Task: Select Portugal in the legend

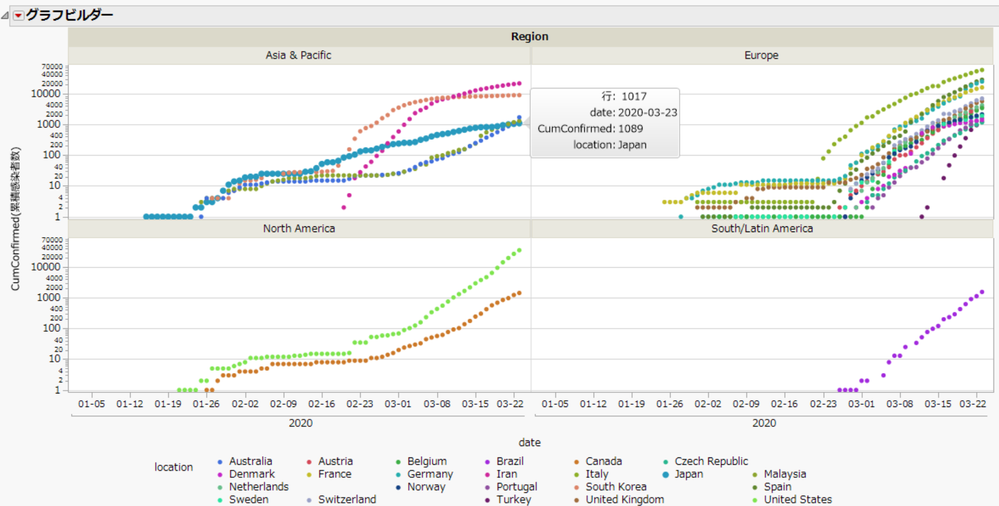Action: (517, 487)
